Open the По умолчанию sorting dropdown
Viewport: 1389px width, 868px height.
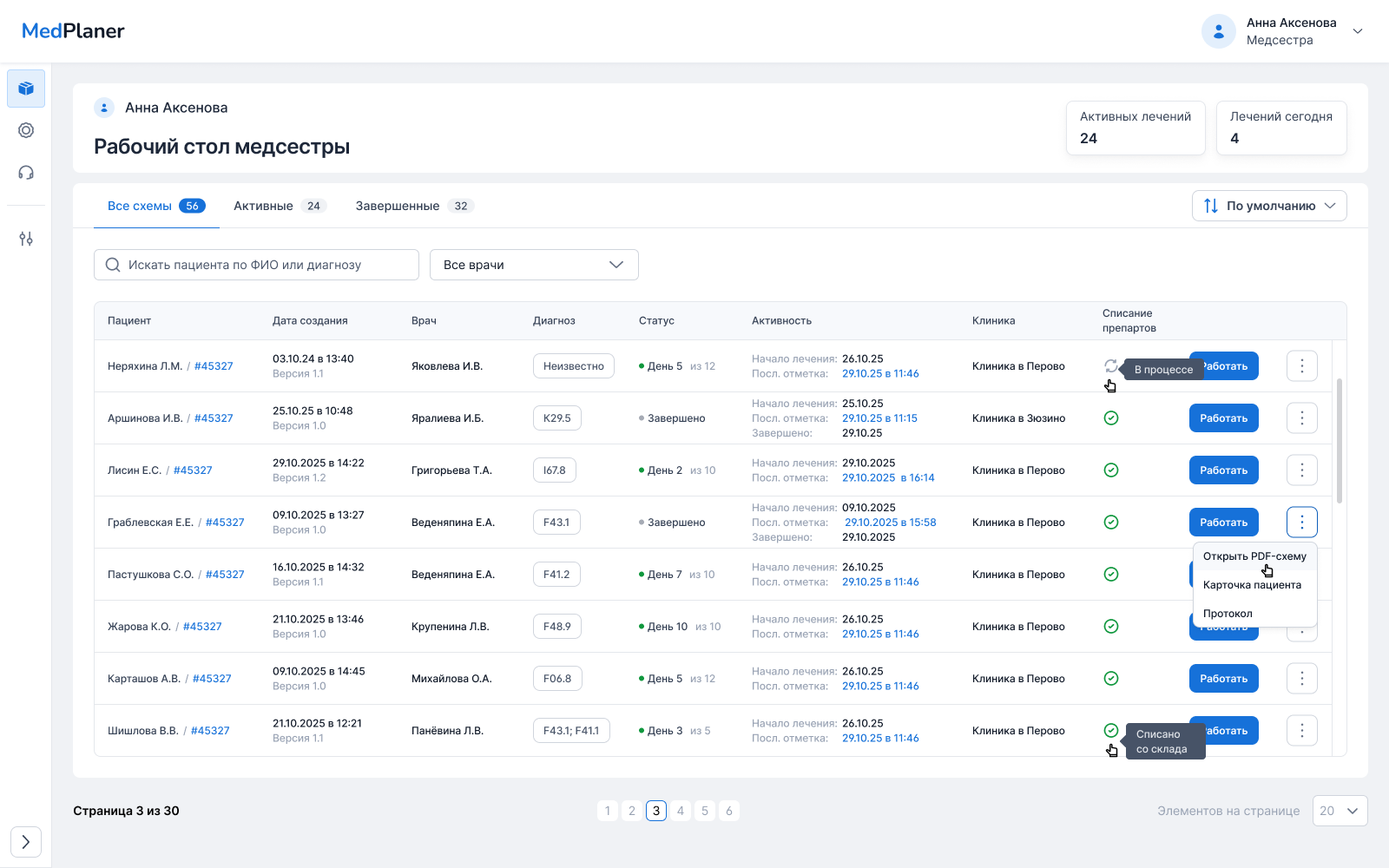[x=1269, y=206]
